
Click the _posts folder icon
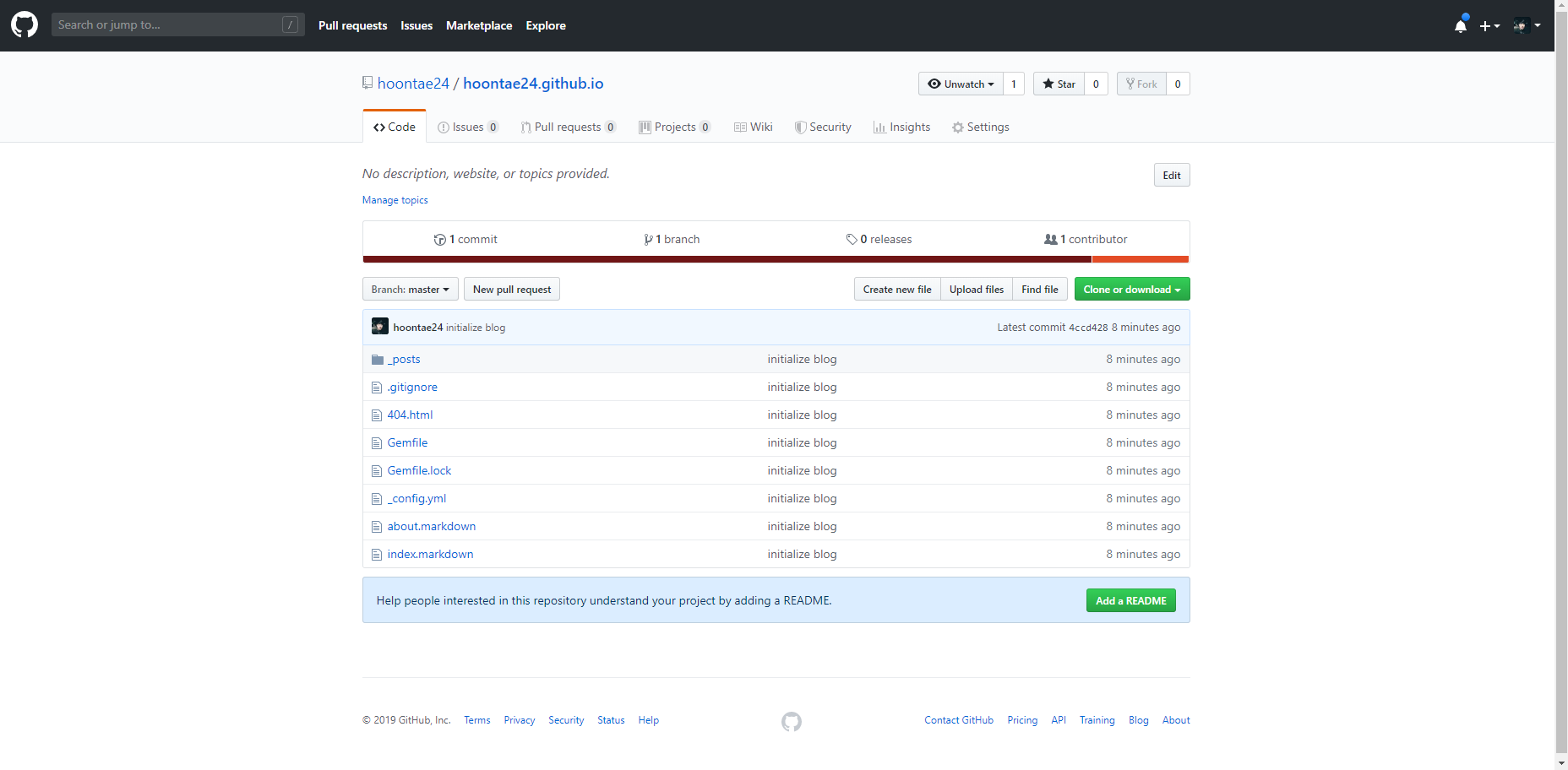(x=378, y=360)
